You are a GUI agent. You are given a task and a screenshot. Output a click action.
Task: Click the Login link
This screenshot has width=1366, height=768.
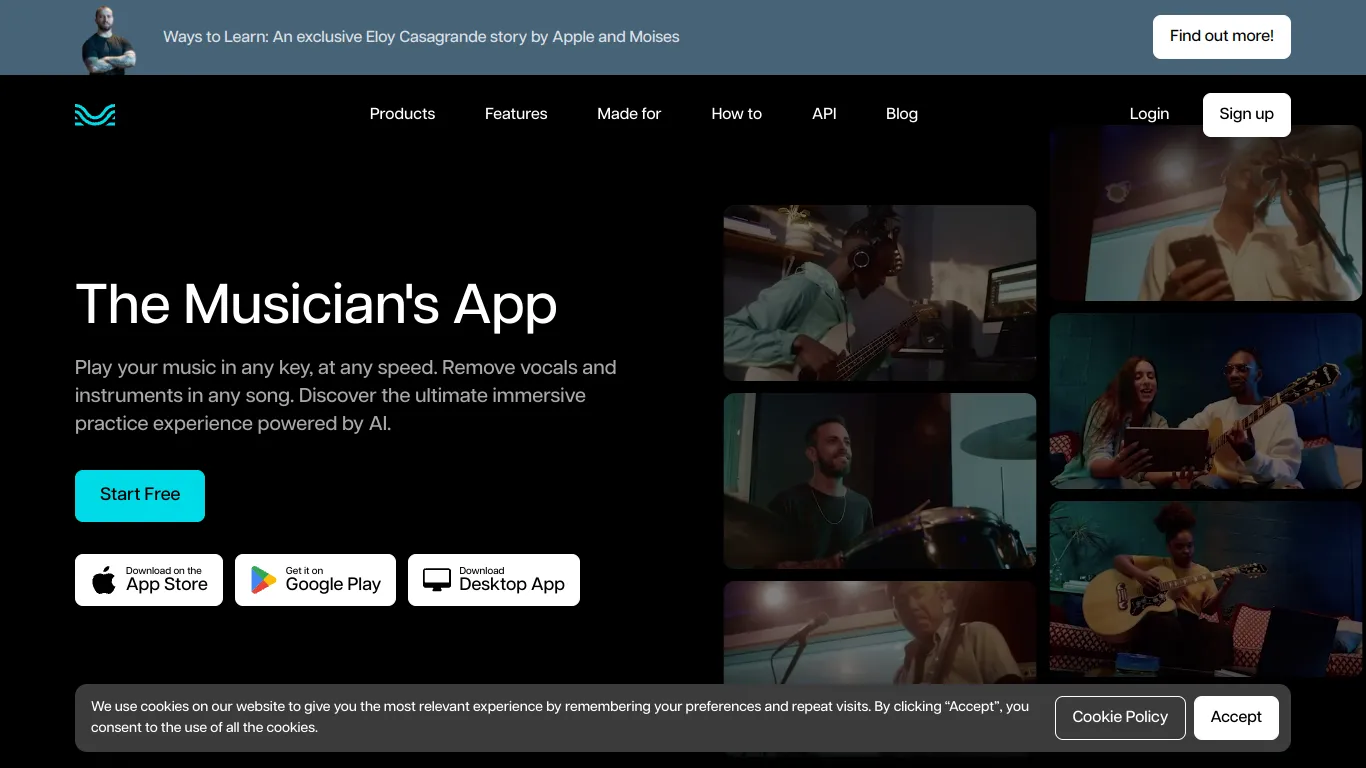point(1149,114)
